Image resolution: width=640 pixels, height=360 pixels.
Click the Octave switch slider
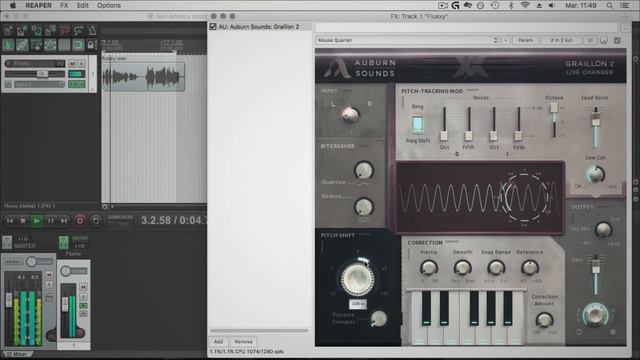[554, 108]
